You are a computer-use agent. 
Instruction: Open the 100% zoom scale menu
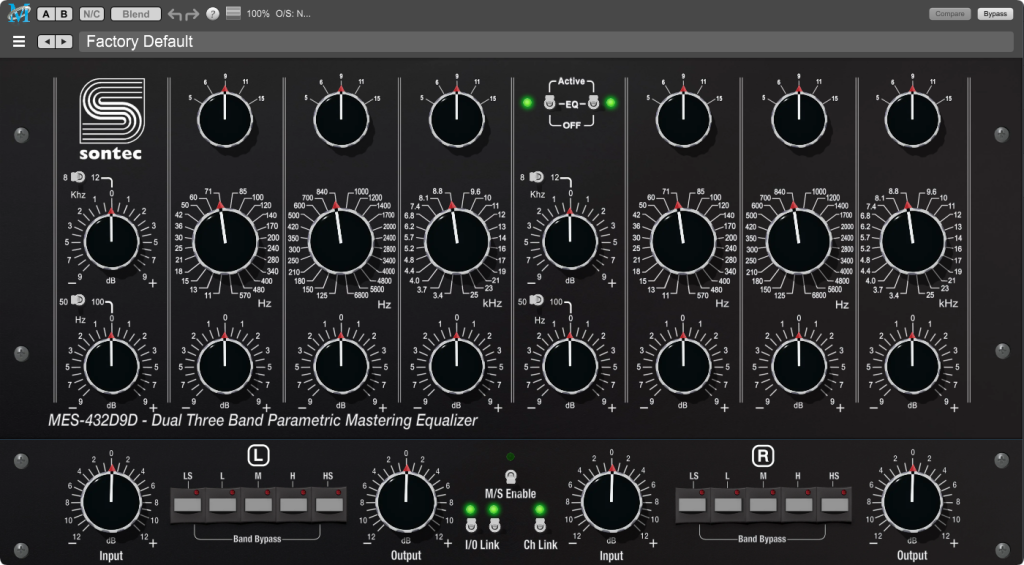pos(258,14)
